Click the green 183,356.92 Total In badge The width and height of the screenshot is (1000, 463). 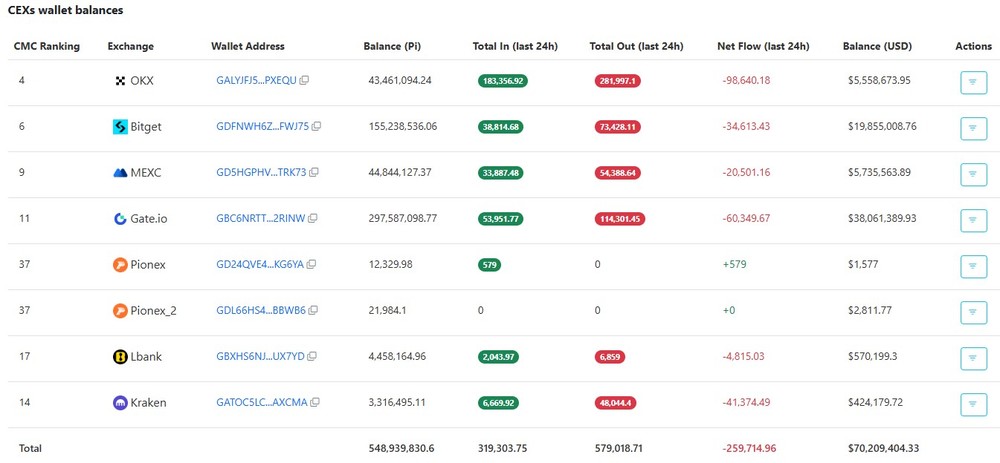coord(503,80)
